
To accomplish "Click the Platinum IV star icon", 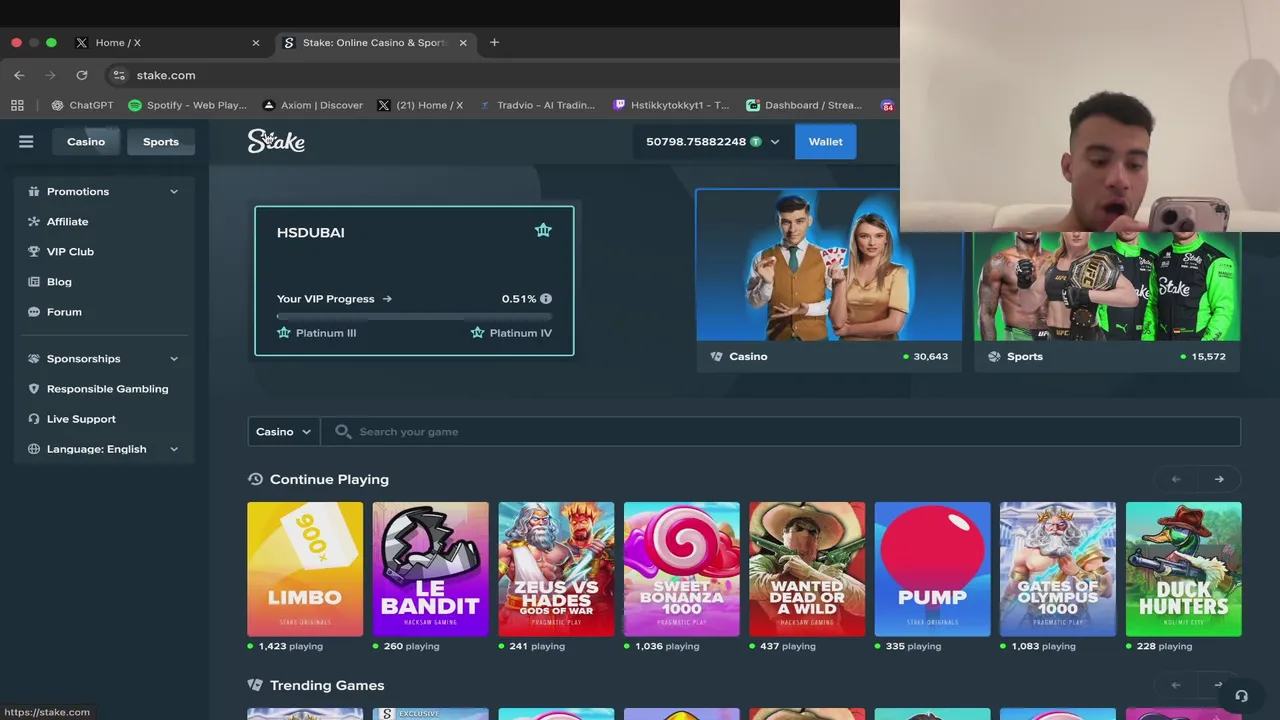I will coord(477,333).
